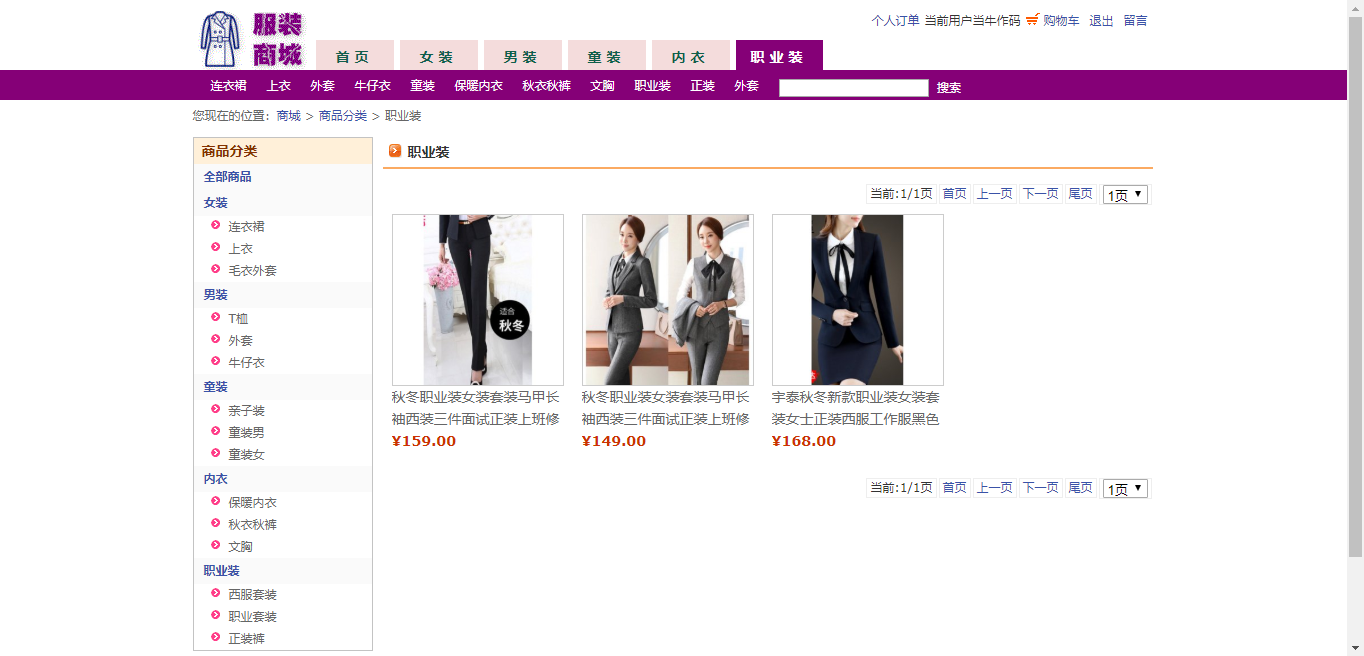Screen dimensions: 1364x656
Task: Click 文胸 in the purple navigation bar
Action: (602, 86)
